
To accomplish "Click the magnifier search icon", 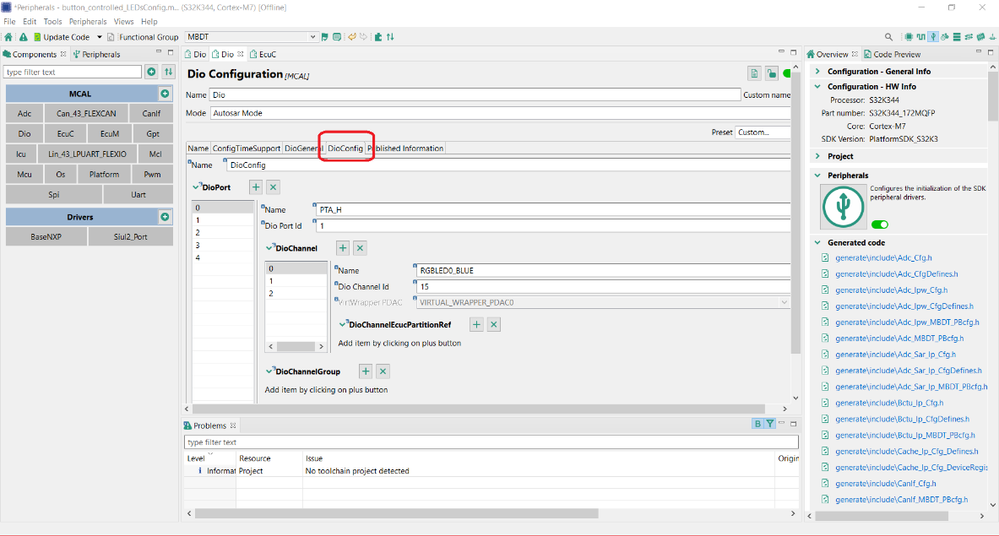I will 888,37.
